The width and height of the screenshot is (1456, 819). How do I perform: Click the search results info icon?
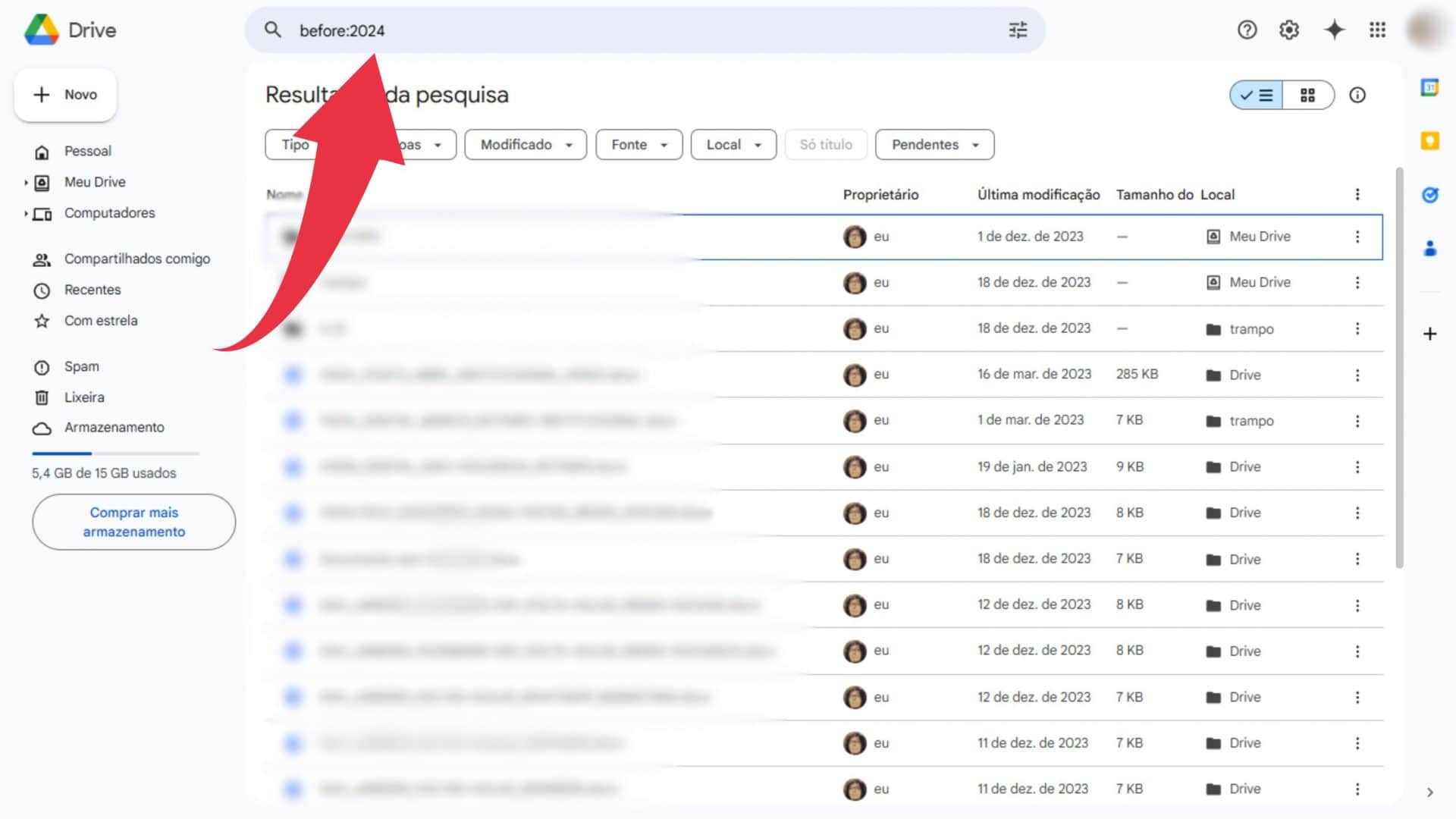(x=1357, y=95)
